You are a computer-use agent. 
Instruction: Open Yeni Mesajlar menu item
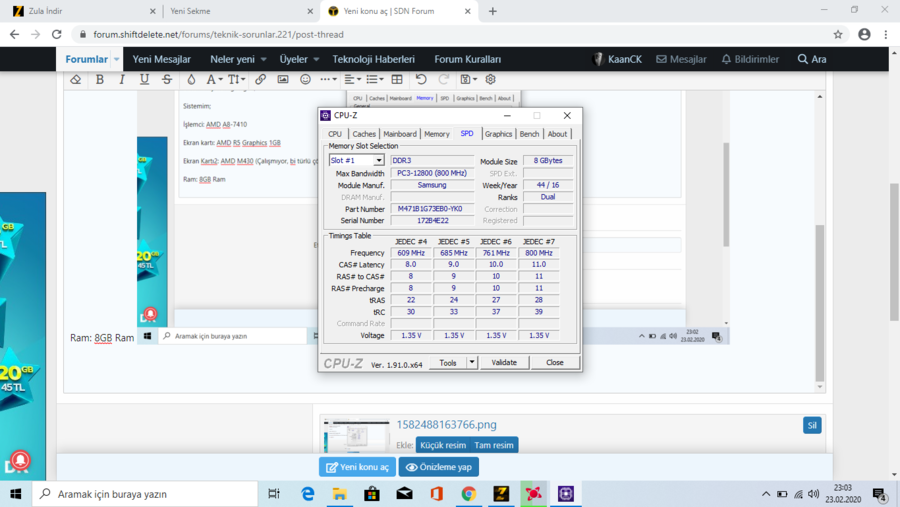click(x=162, y=59)
